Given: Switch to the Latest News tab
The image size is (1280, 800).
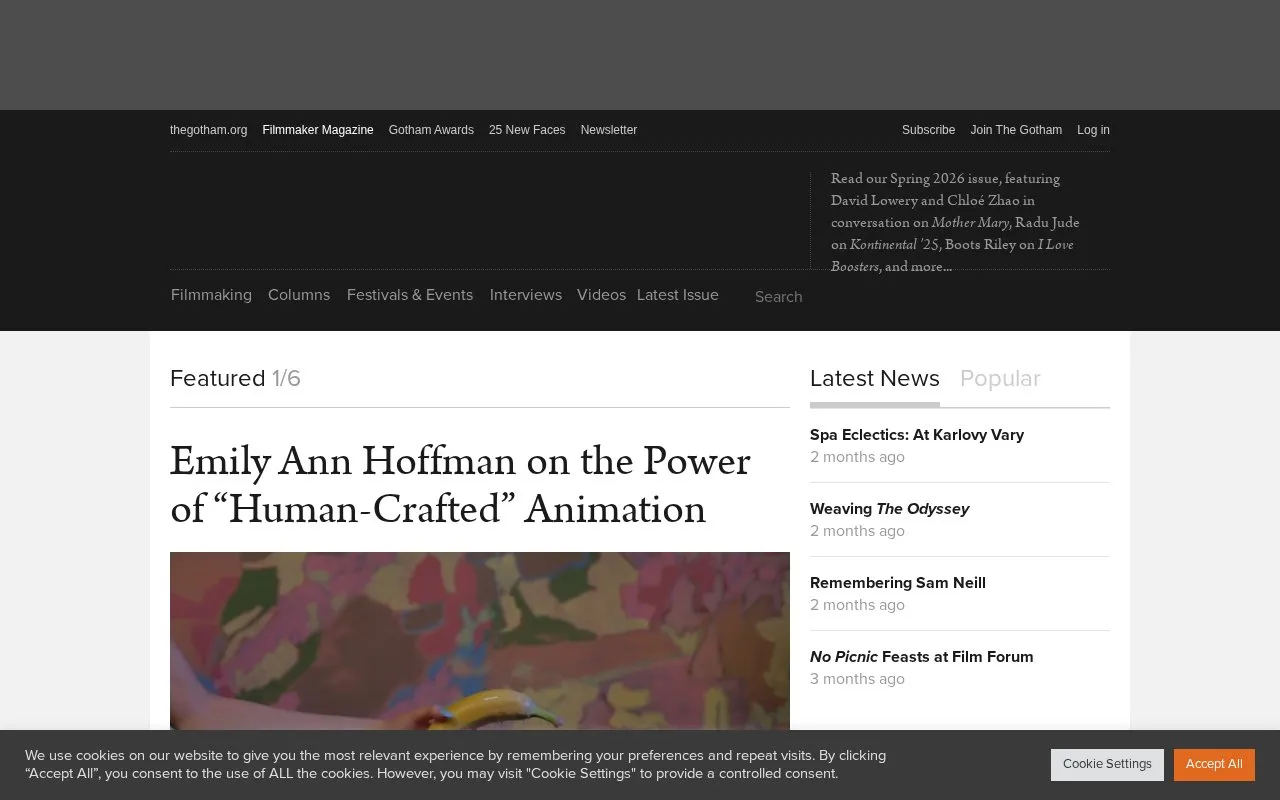Looking at the screenshot, I should click(875, 379).
